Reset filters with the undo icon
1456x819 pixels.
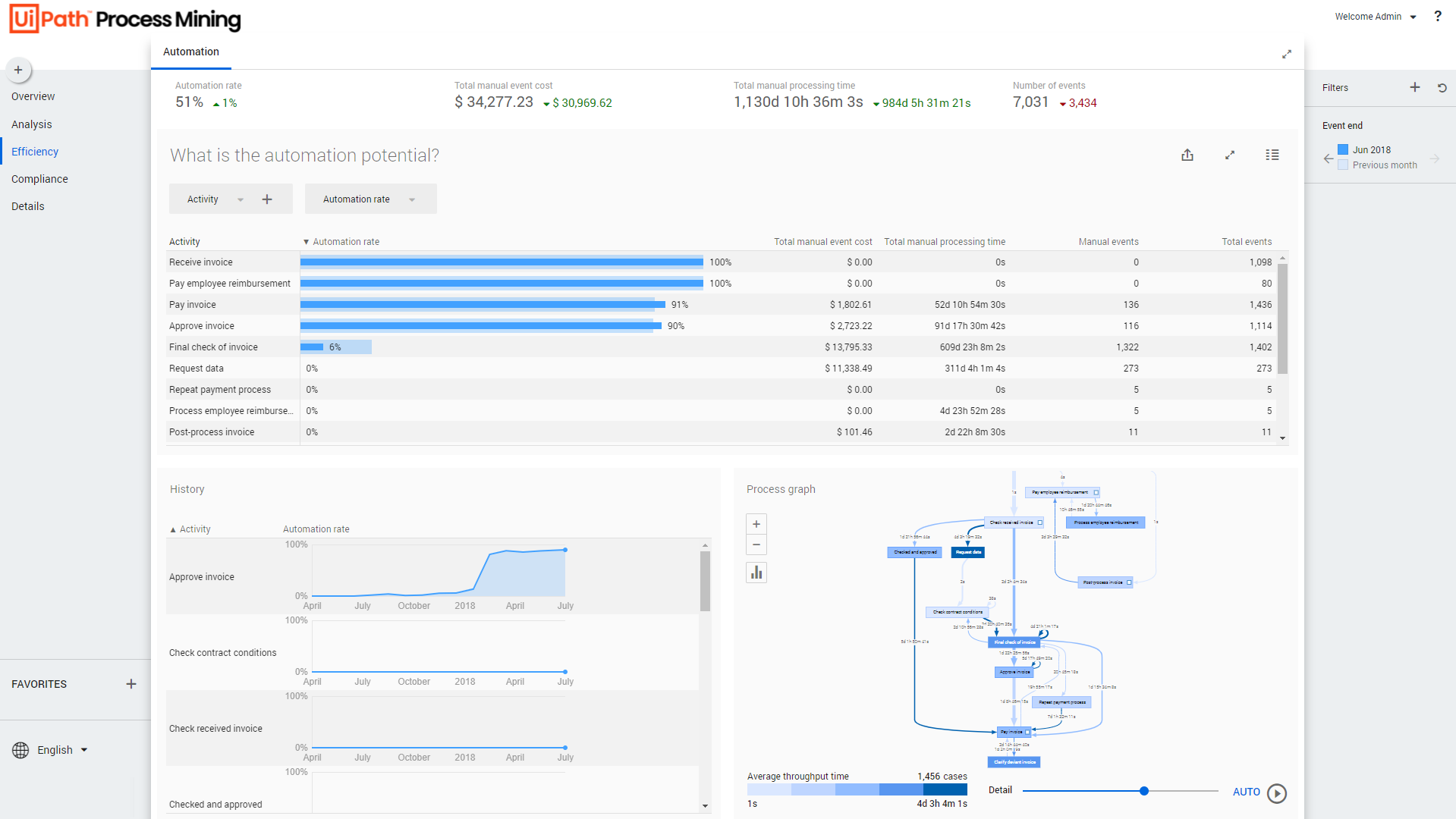(1442, 87)
